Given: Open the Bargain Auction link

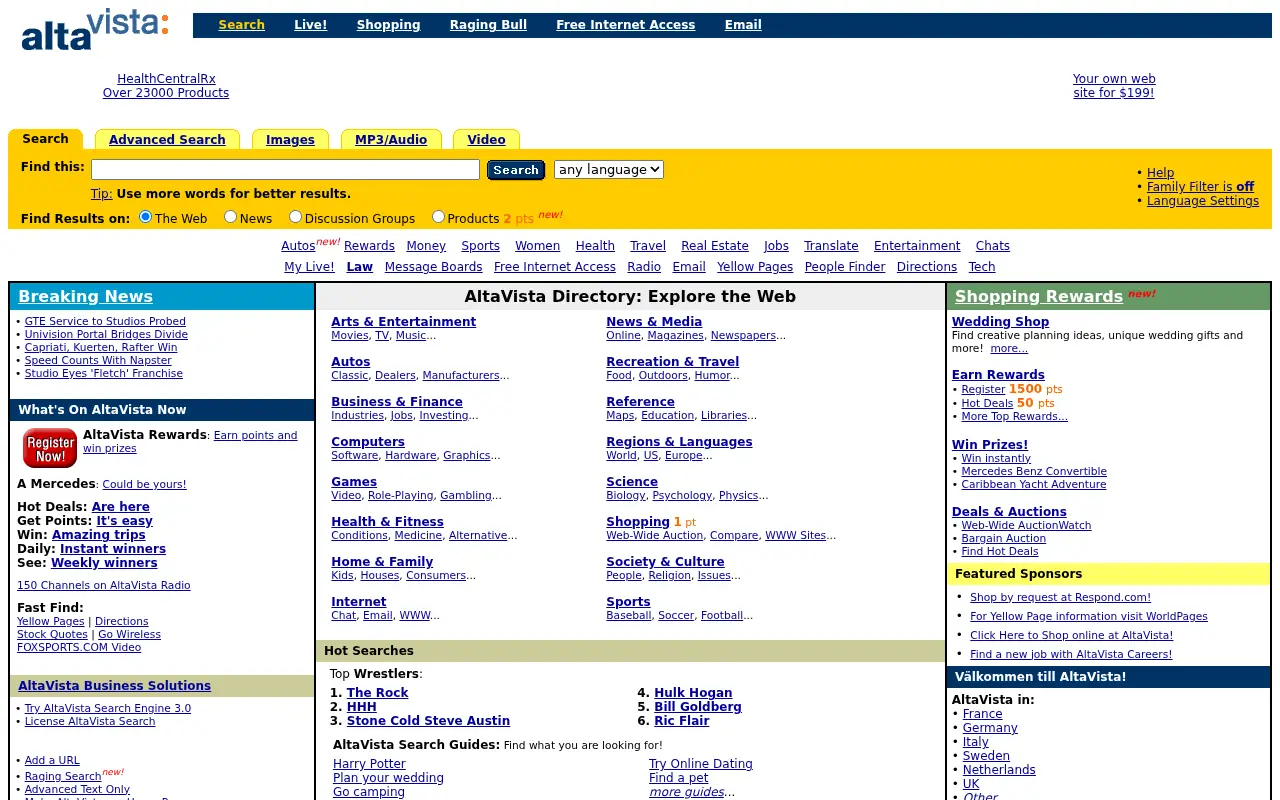Looking at the screenshot, I should point(1003,538).
